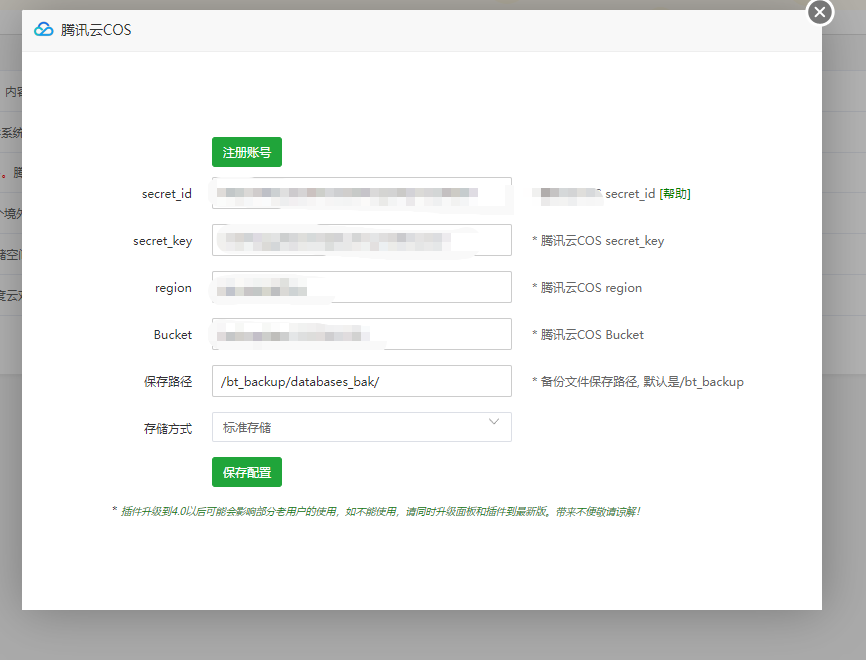Click the blue cloud icon beside 腾讯云COS title
Screen dimensions: 866x660
click(42, 30)
